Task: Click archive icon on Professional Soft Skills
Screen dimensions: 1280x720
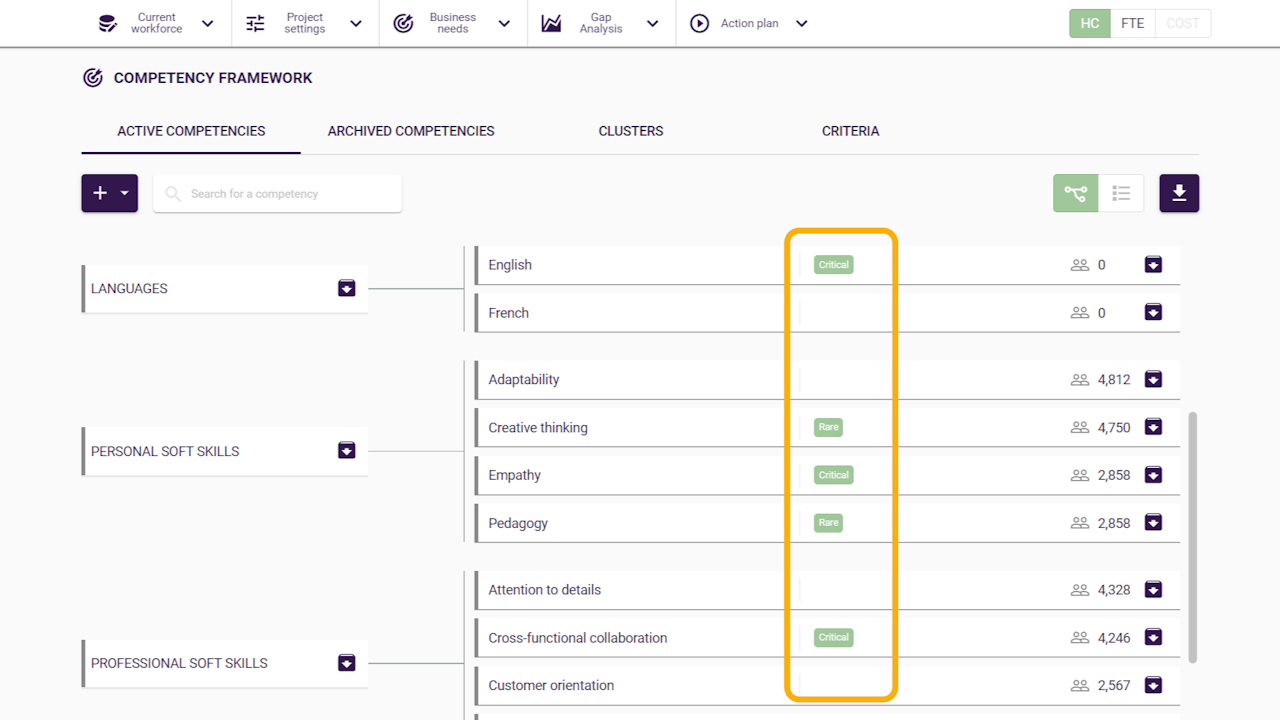Action: point(346,663)
